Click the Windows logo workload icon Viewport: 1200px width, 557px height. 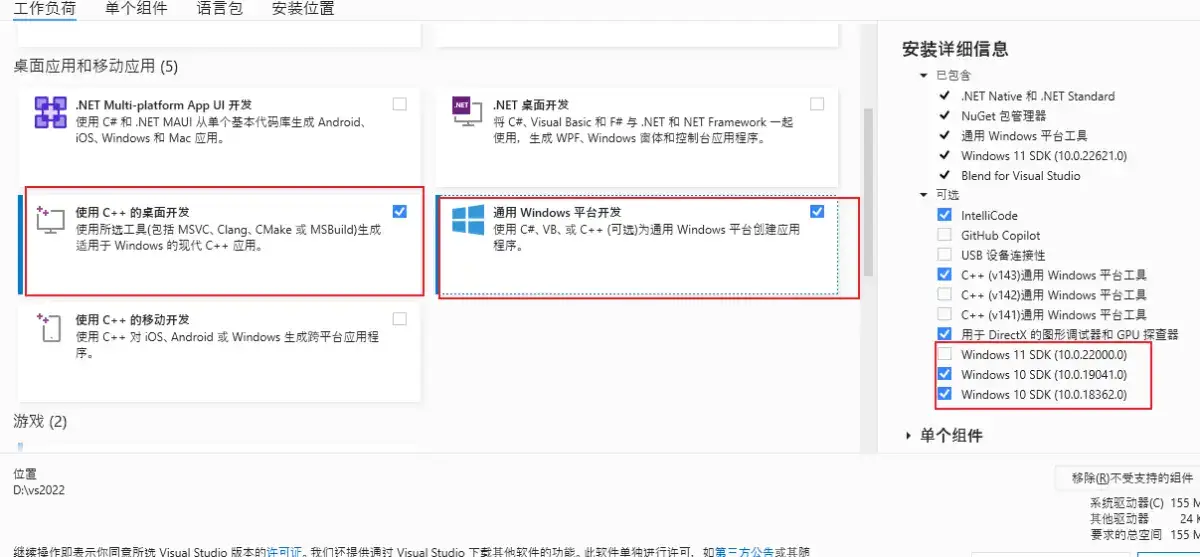coord(468,221)
